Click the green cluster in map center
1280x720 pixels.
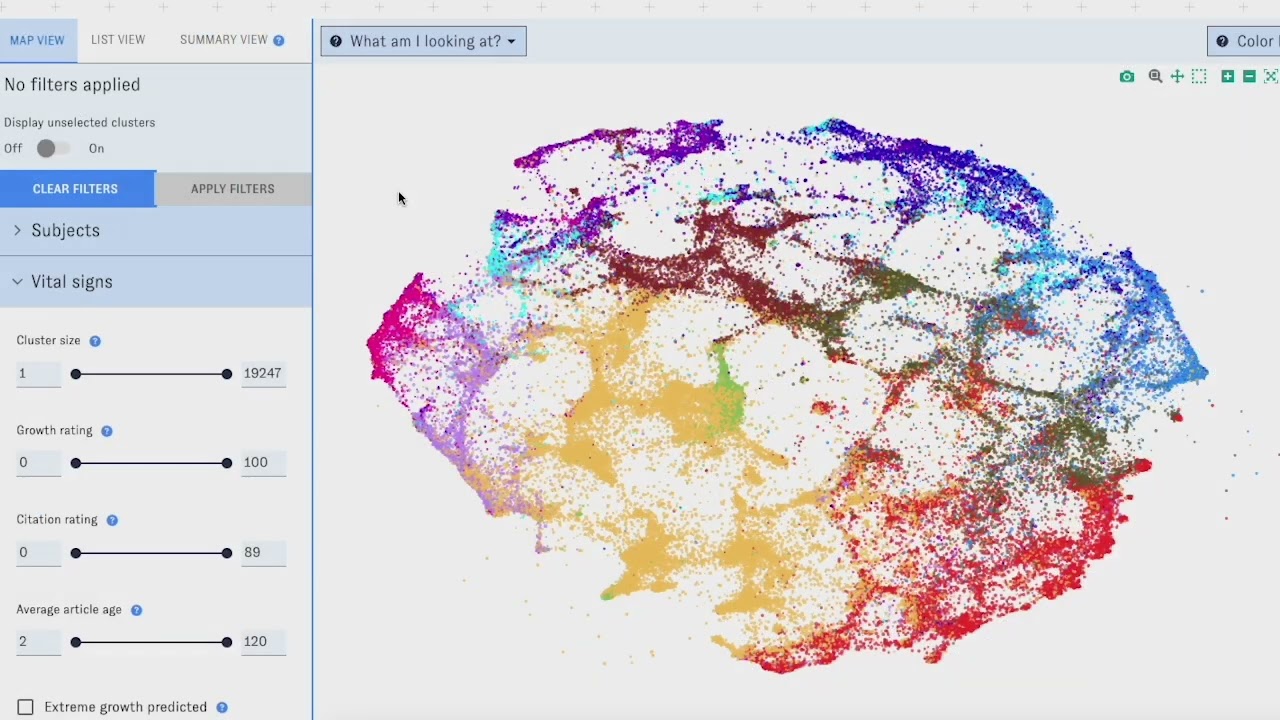tap(728, 390)
